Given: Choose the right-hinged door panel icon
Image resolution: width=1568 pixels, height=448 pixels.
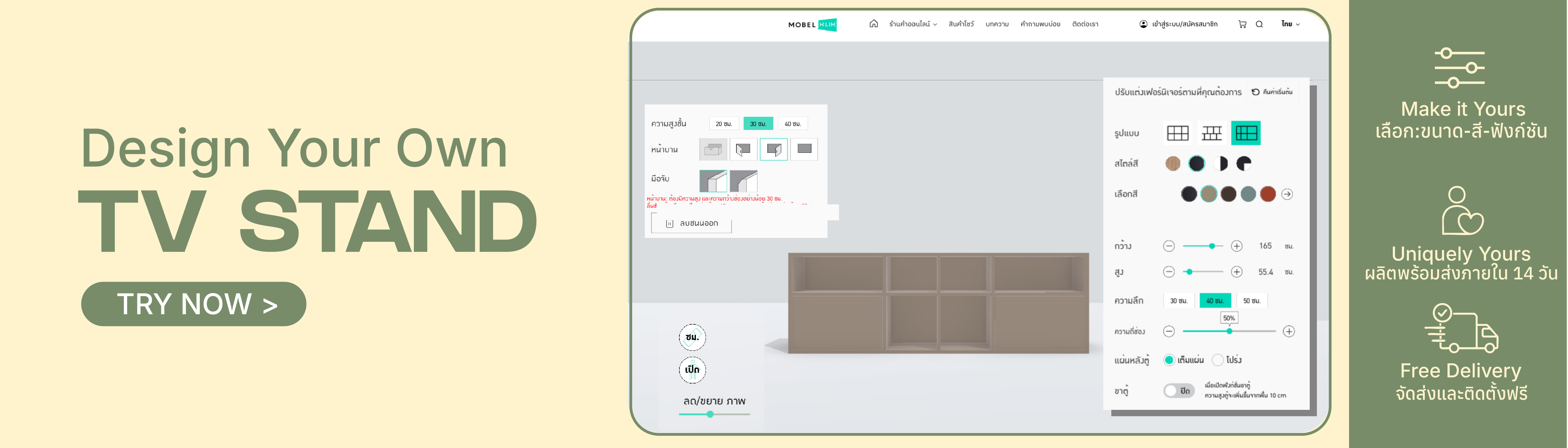Looking at the screenshot, I should tap(774, 149).
